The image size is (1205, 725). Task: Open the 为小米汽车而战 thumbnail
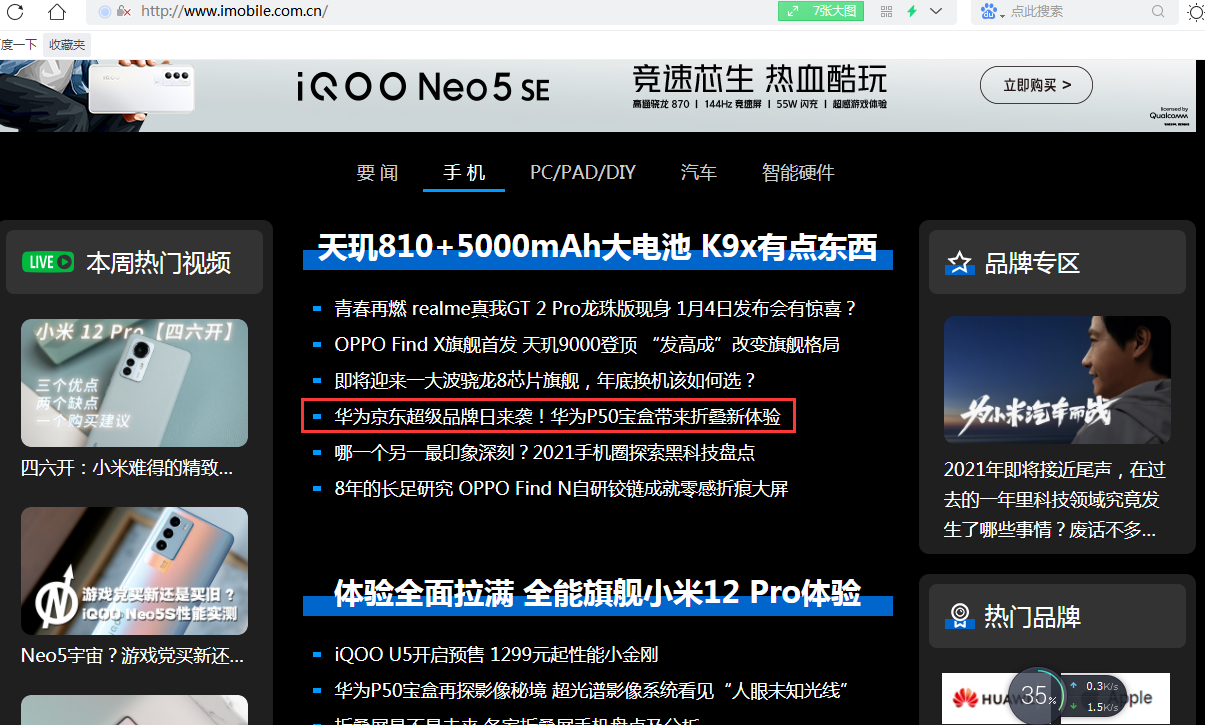1057,380
